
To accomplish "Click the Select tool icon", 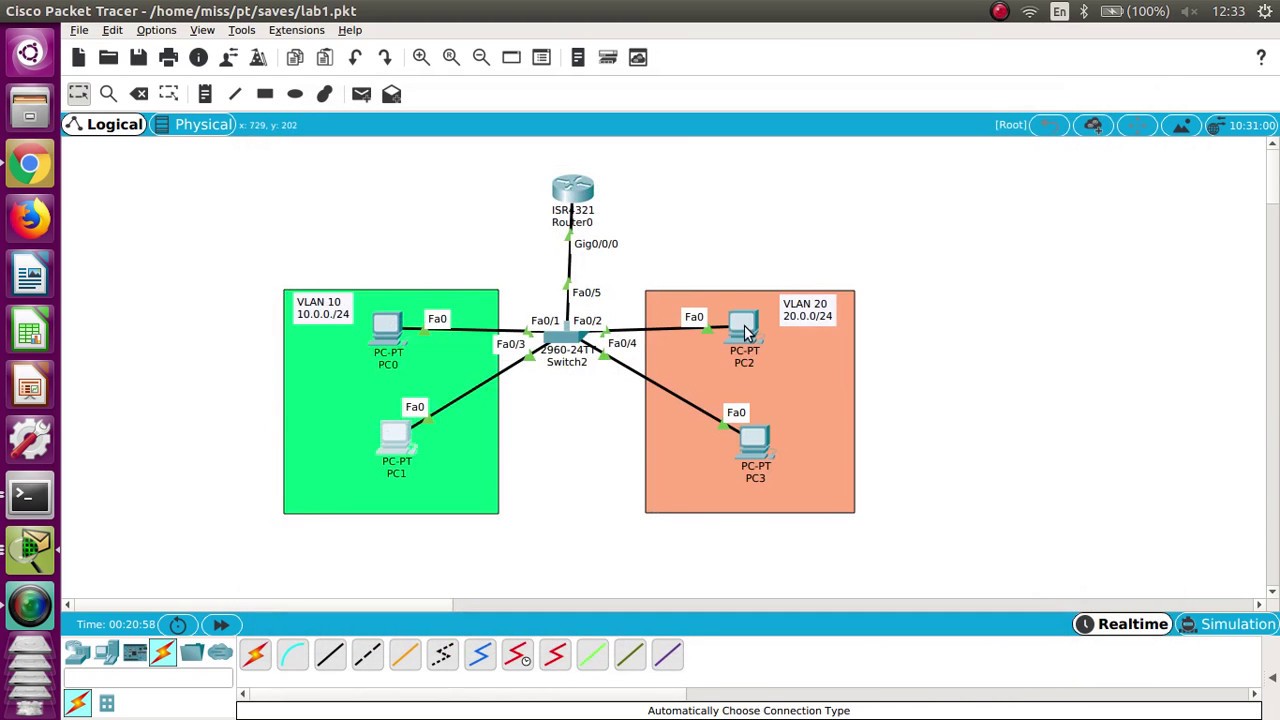I will (78, 93).
